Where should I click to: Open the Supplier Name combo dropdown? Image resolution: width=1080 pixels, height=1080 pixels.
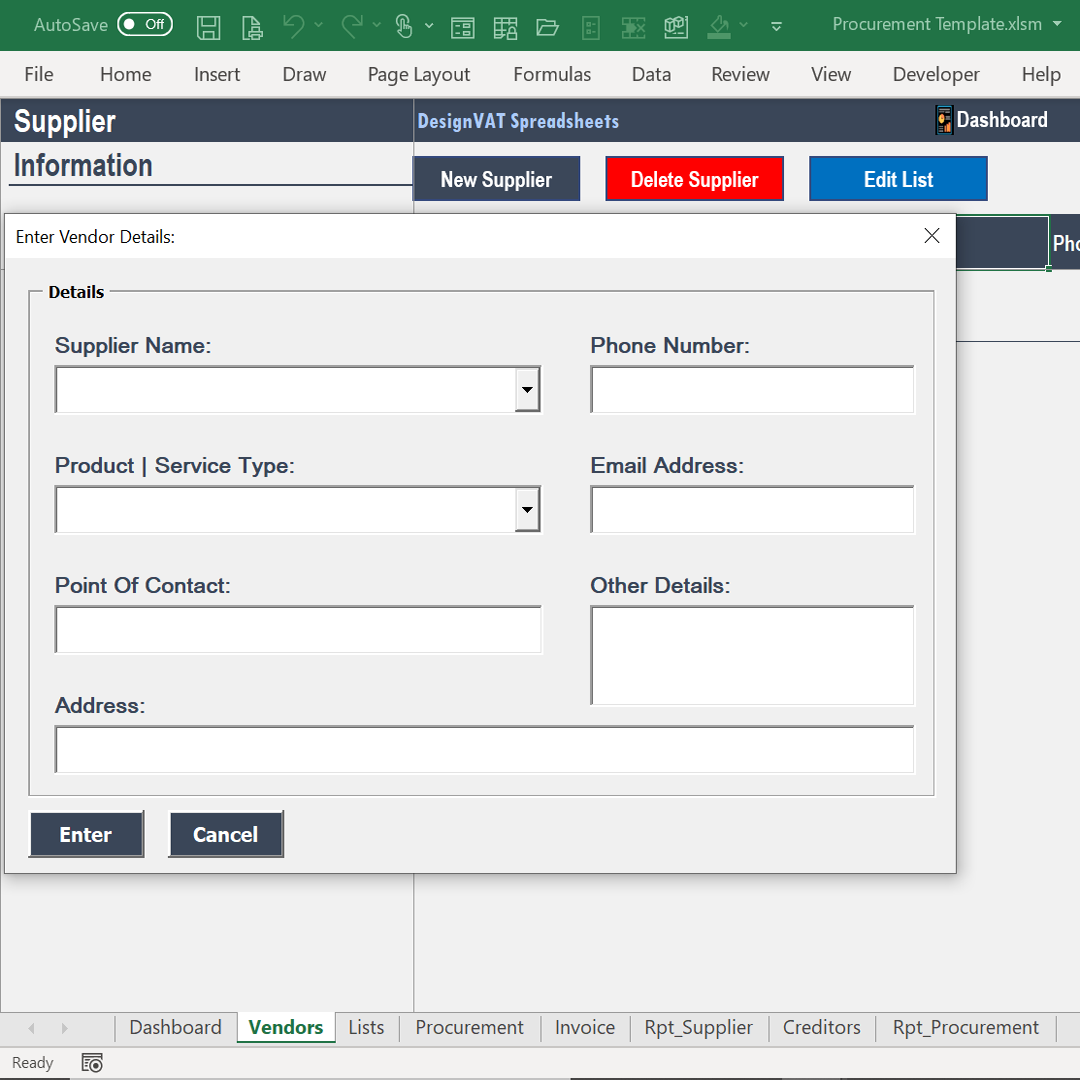click(x=527, y=389)
